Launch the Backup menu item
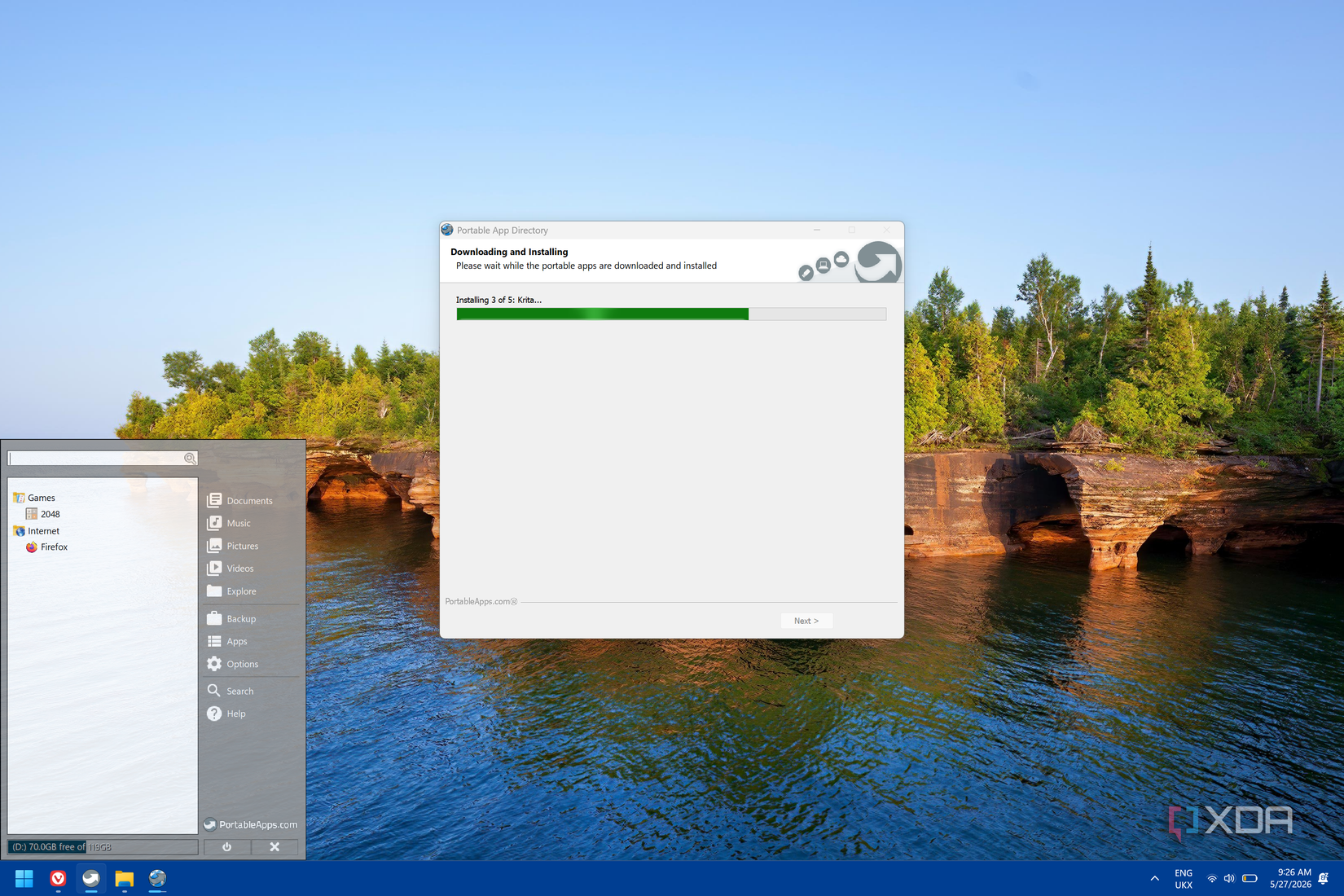The image size is (1344, 896). 231,618
